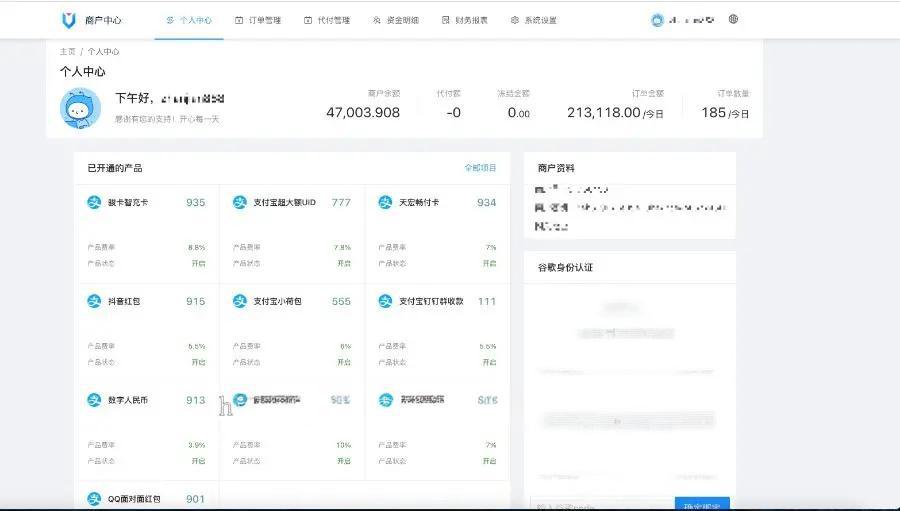Image resolution: width=900 pixels, height=511 pixels.
Task: Click the 谷歌身份认证 panel heading
Action: click(x=565, y=267)
